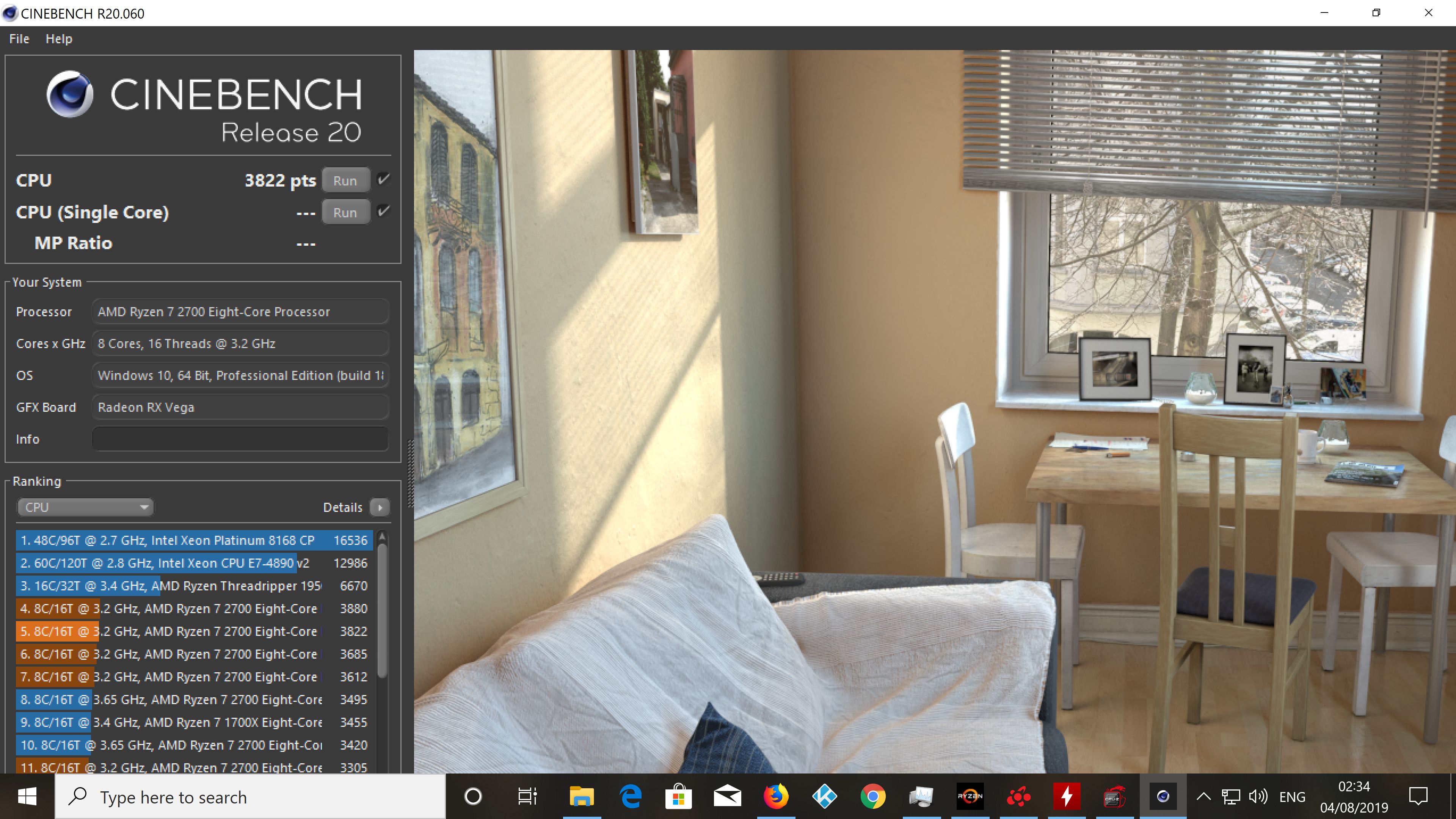The height and width of the screenshot is (819, 1456).
Task: Open the Mail app from the taskbar
Action: coord(728,796)
